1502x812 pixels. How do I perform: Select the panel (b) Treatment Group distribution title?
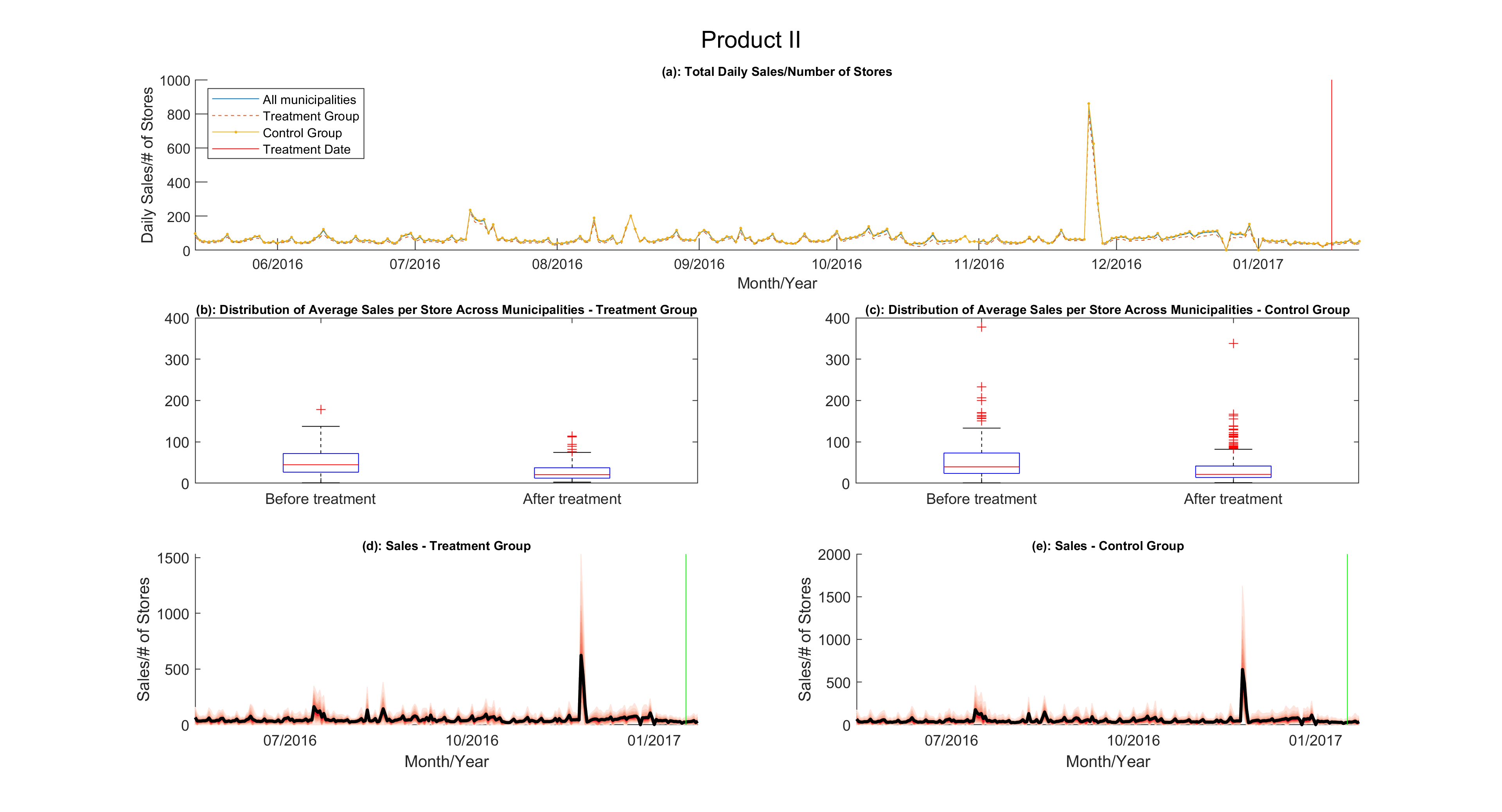pyautogui.click(x=446, y=310)
